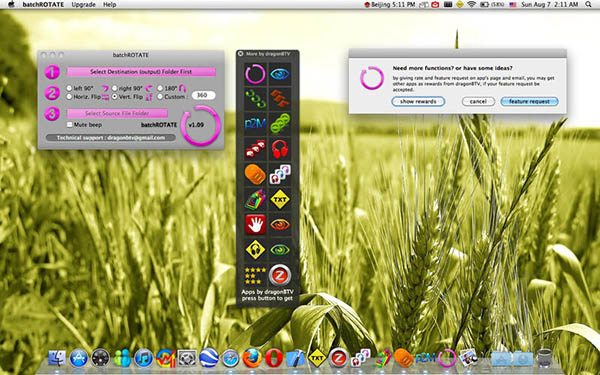Screen dimensions: 600x375
Task: Click the green linked rings app icon
Action: [x=280, y=124]
